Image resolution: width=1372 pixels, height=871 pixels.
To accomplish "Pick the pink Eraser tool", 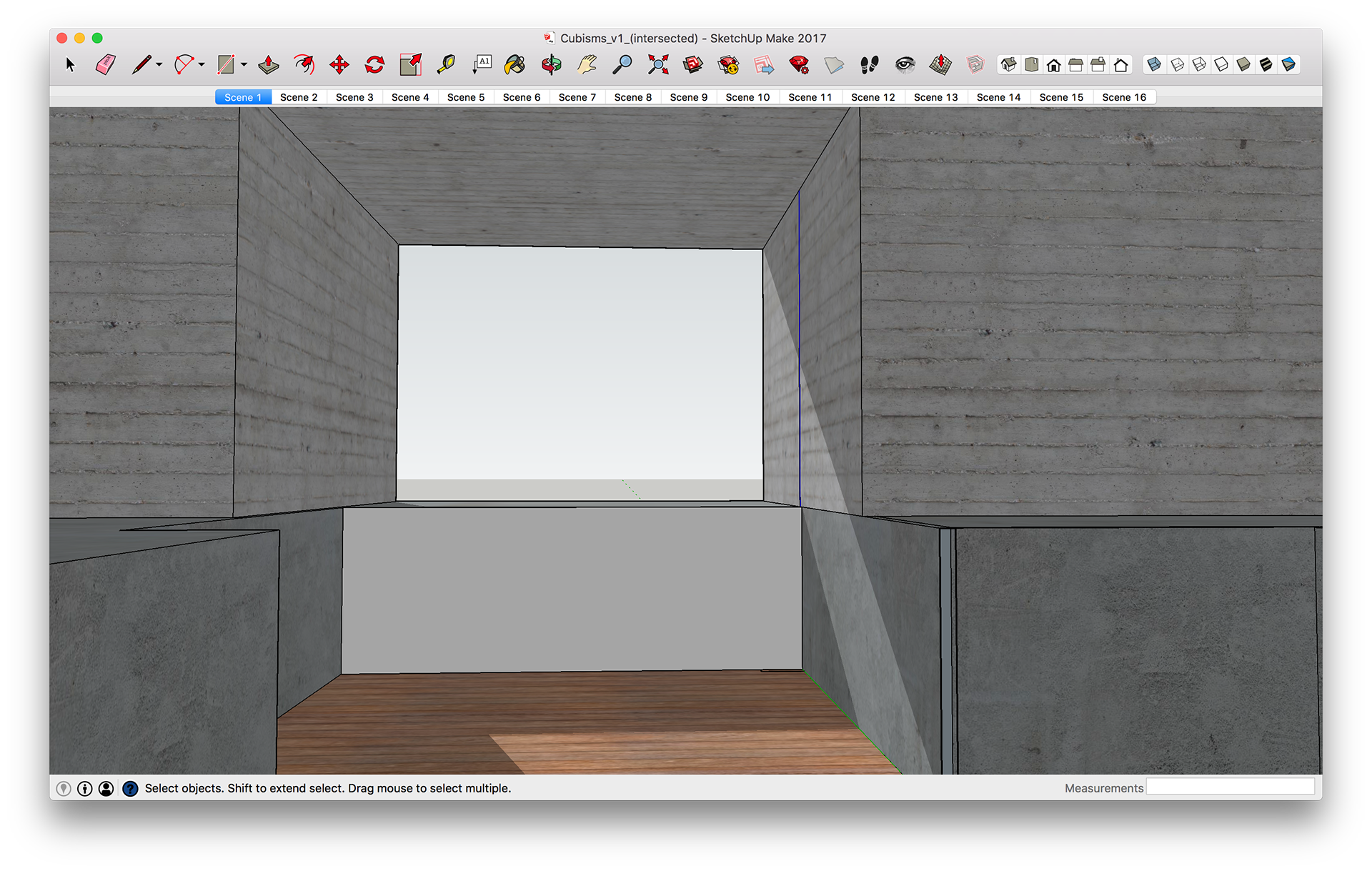I will click(105, 65).
